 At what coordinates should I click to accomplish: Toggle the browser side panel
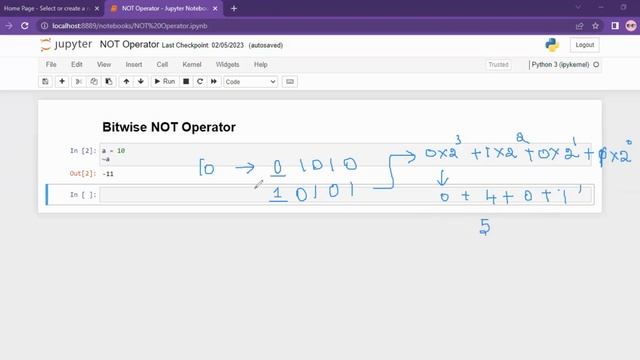click(615, 26)
